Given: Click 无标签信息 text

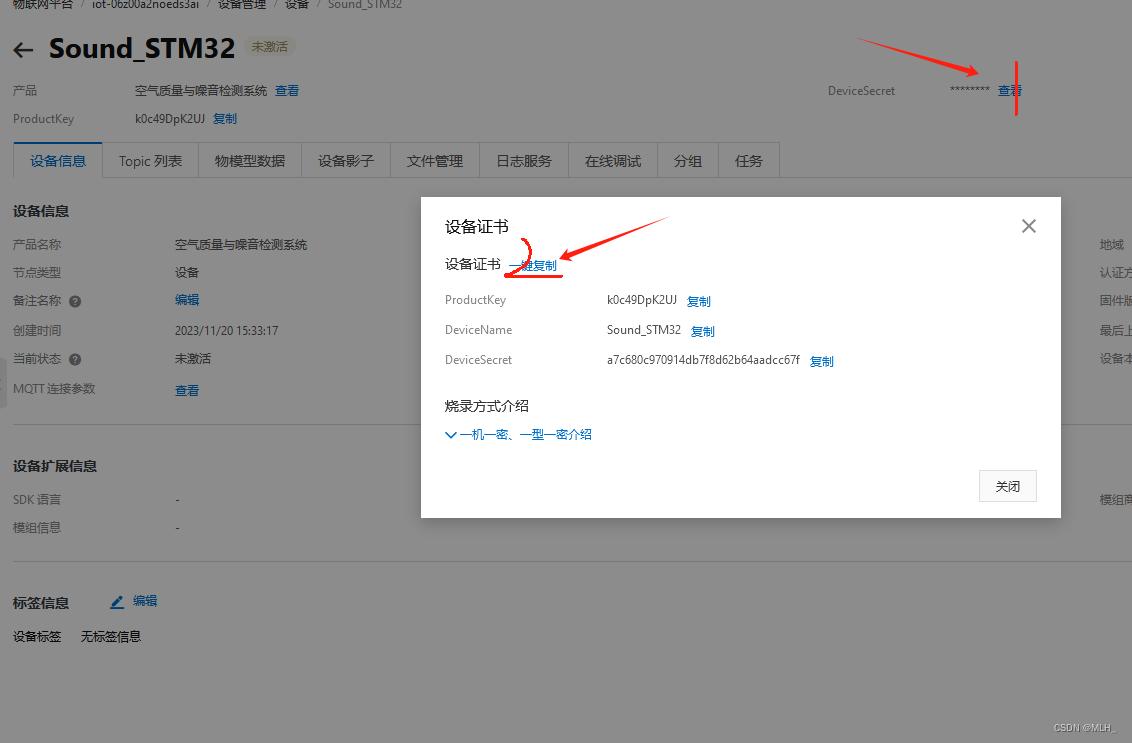Looking at the screenshot, I should pos(110,637).
